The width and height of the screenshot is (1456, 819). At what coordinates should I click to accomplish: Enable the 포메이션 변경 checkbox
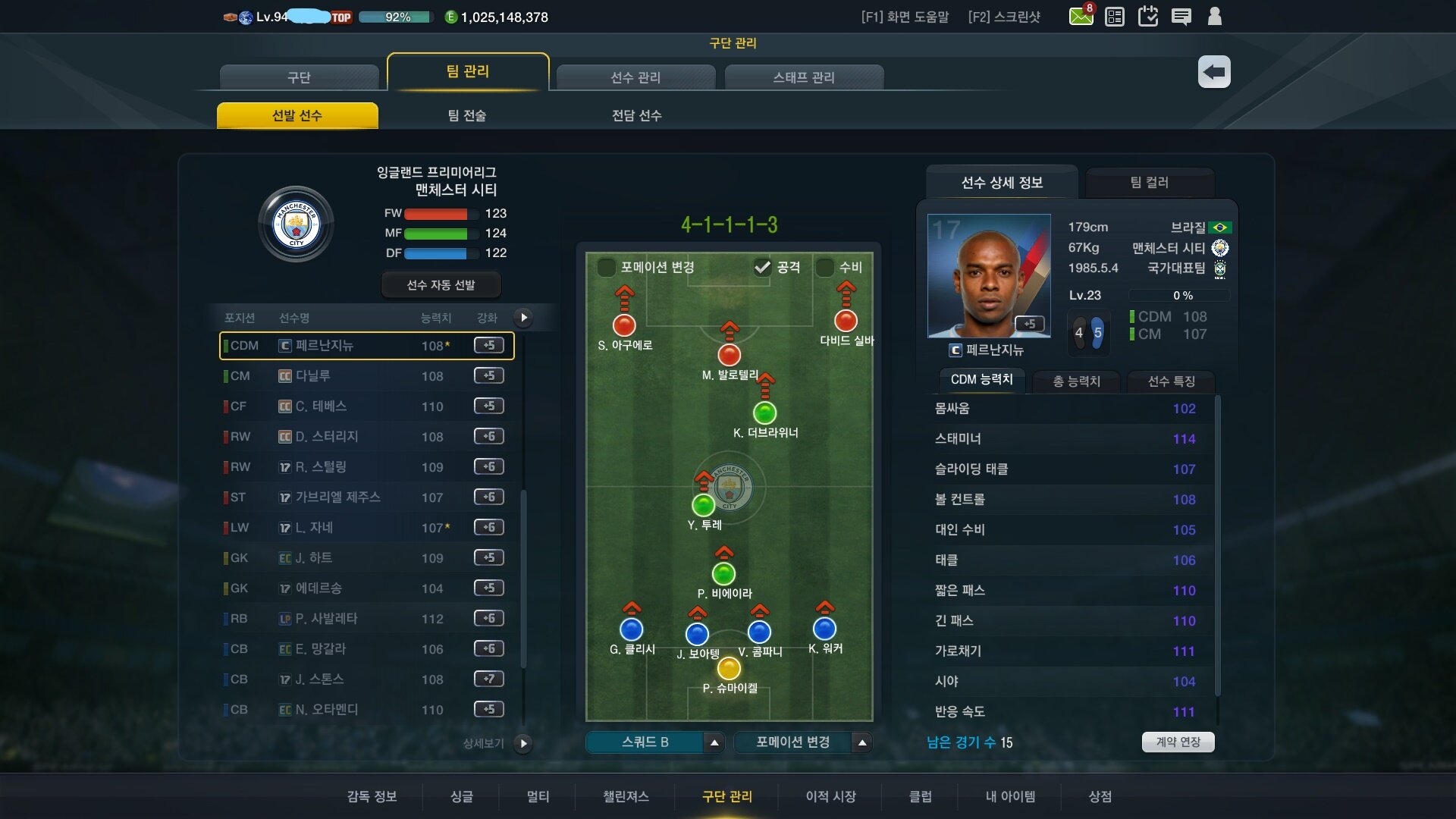point(607,267)
